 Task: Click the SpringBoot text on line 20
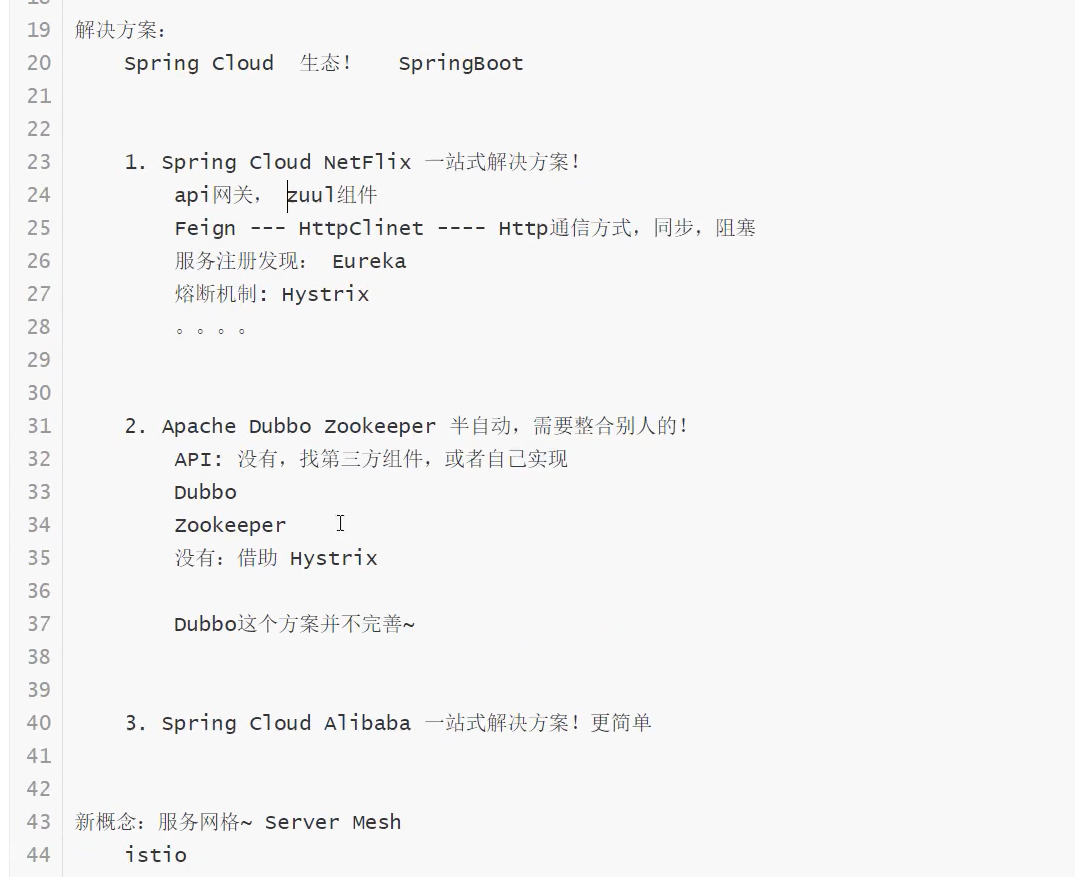(460, 64)
